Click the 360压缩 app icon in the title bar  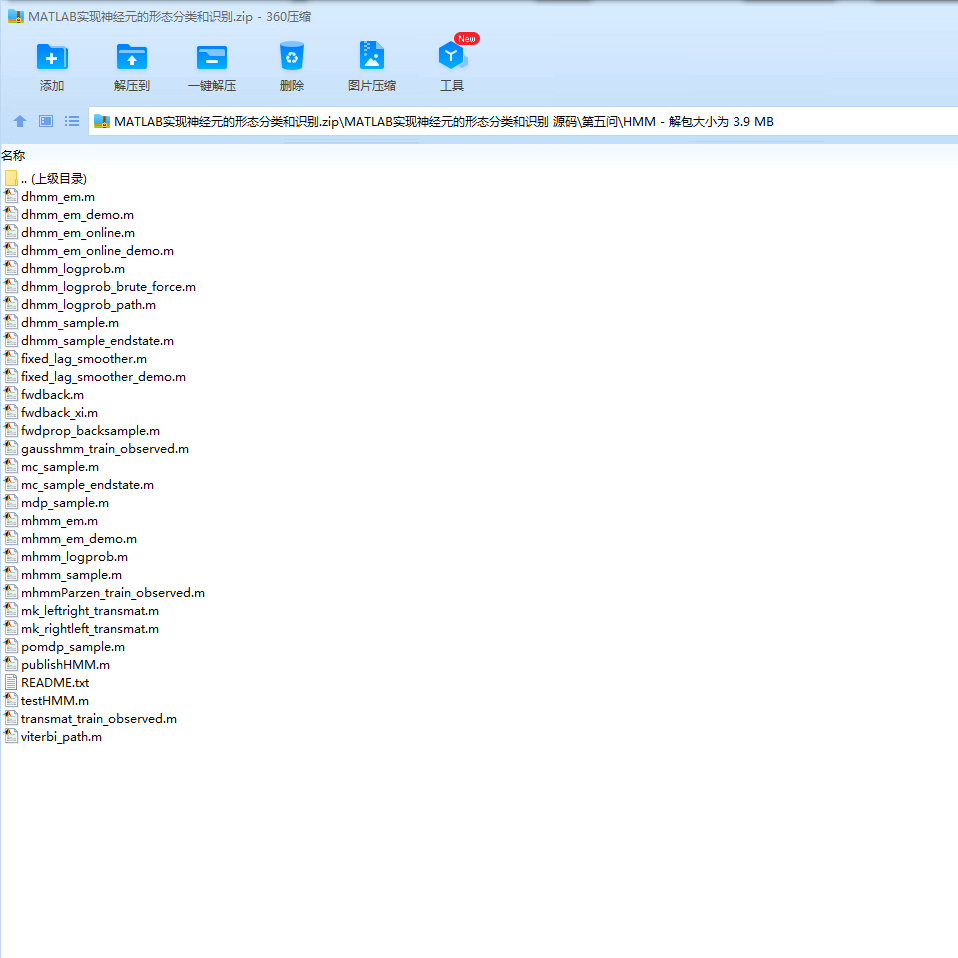(x=16, y=16)
